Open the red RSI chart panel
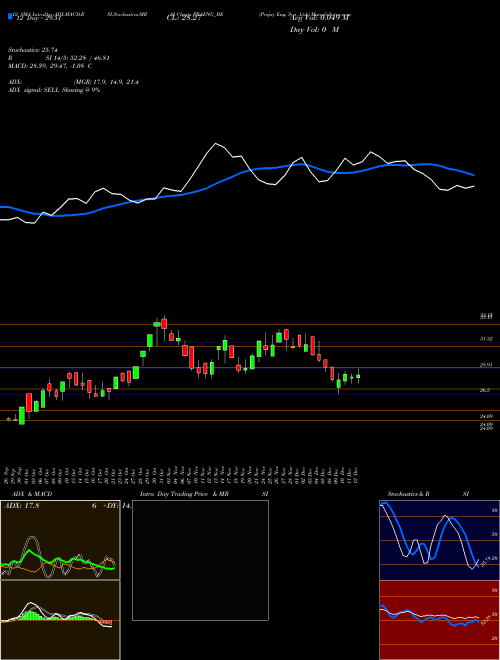The height and width of the screenshot is (660, 500). pos(439,620)
